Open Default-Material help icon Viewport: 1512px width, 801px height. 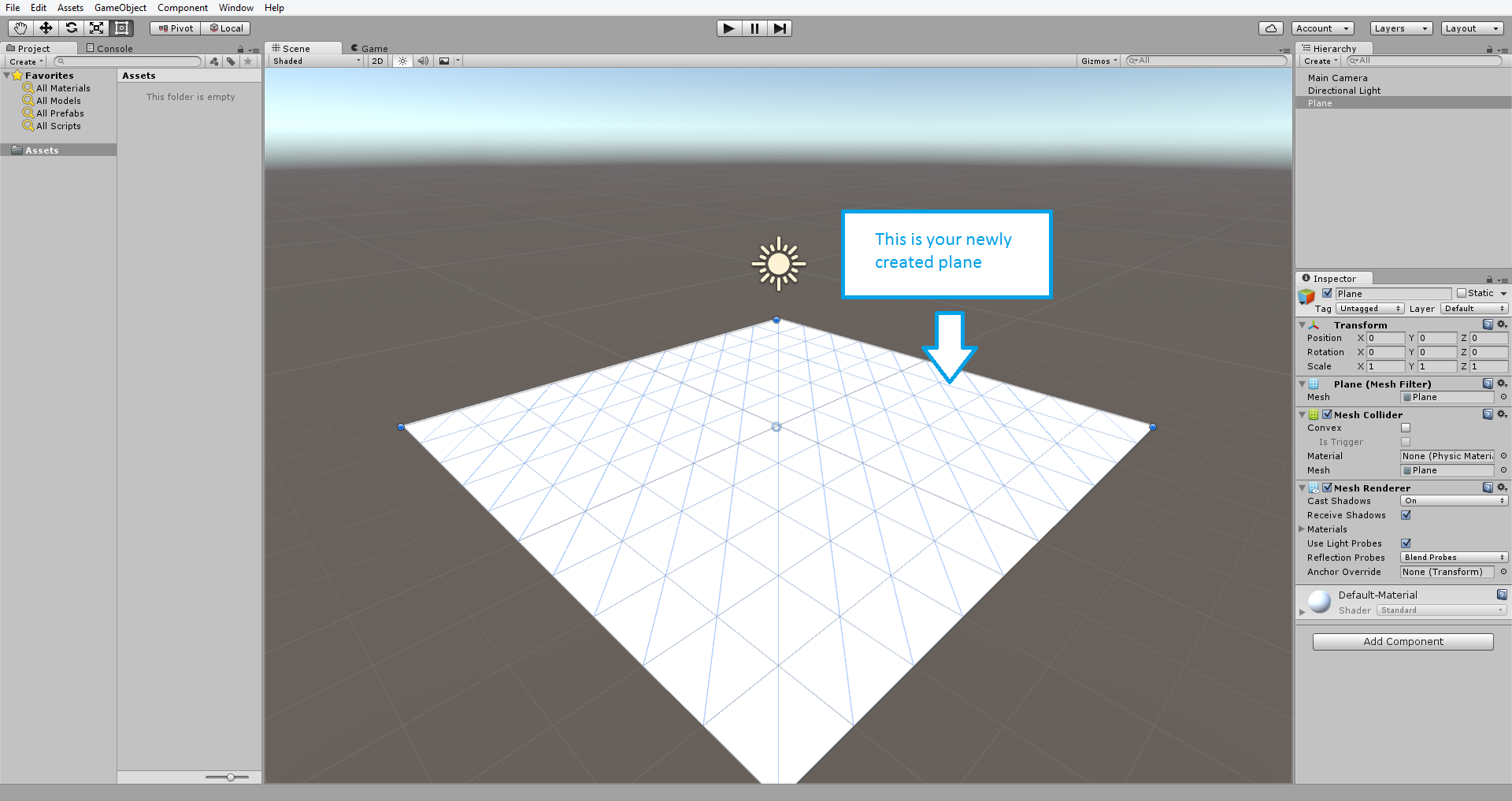[1502, 595]
